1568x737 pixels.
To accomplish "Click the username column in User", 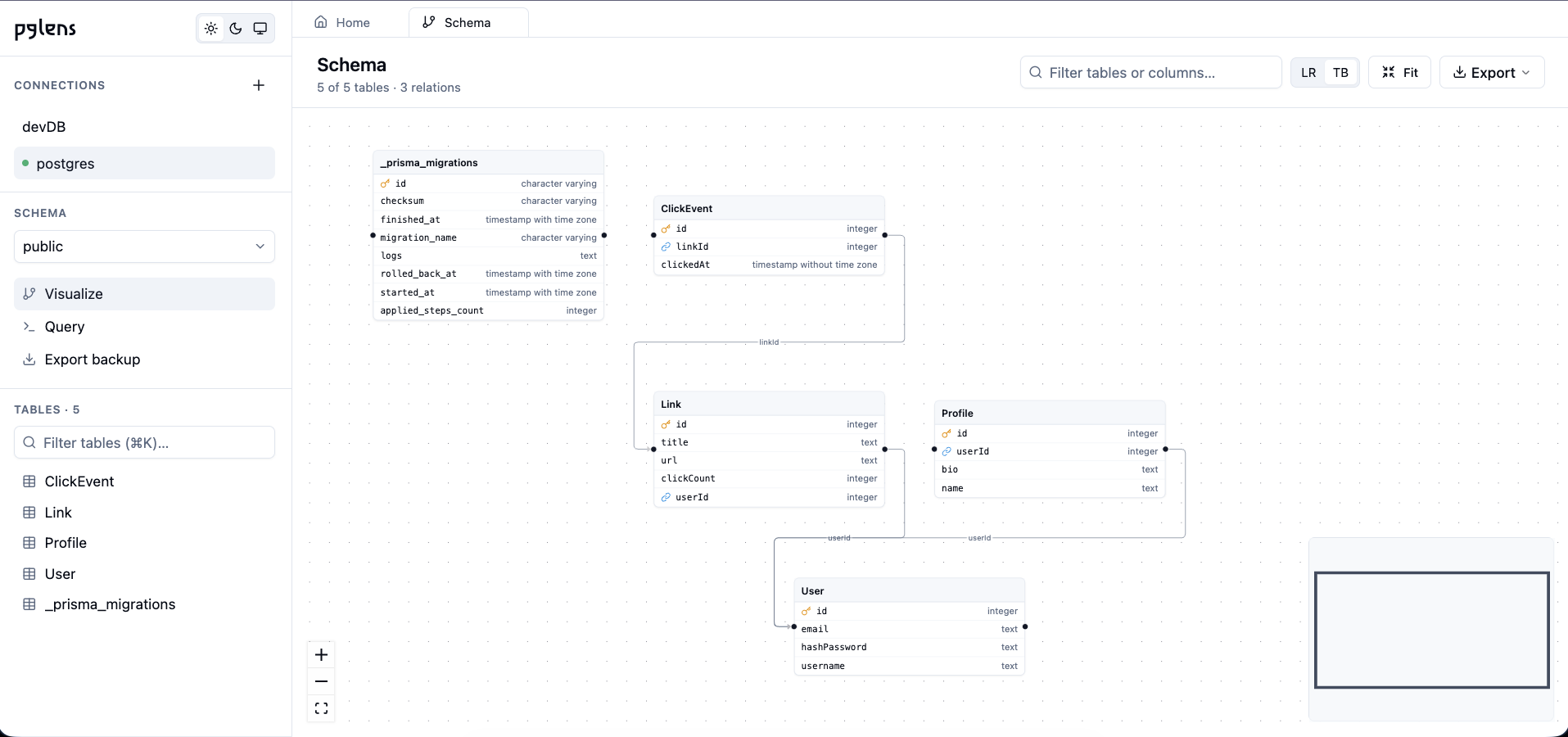I will [909, 666].
